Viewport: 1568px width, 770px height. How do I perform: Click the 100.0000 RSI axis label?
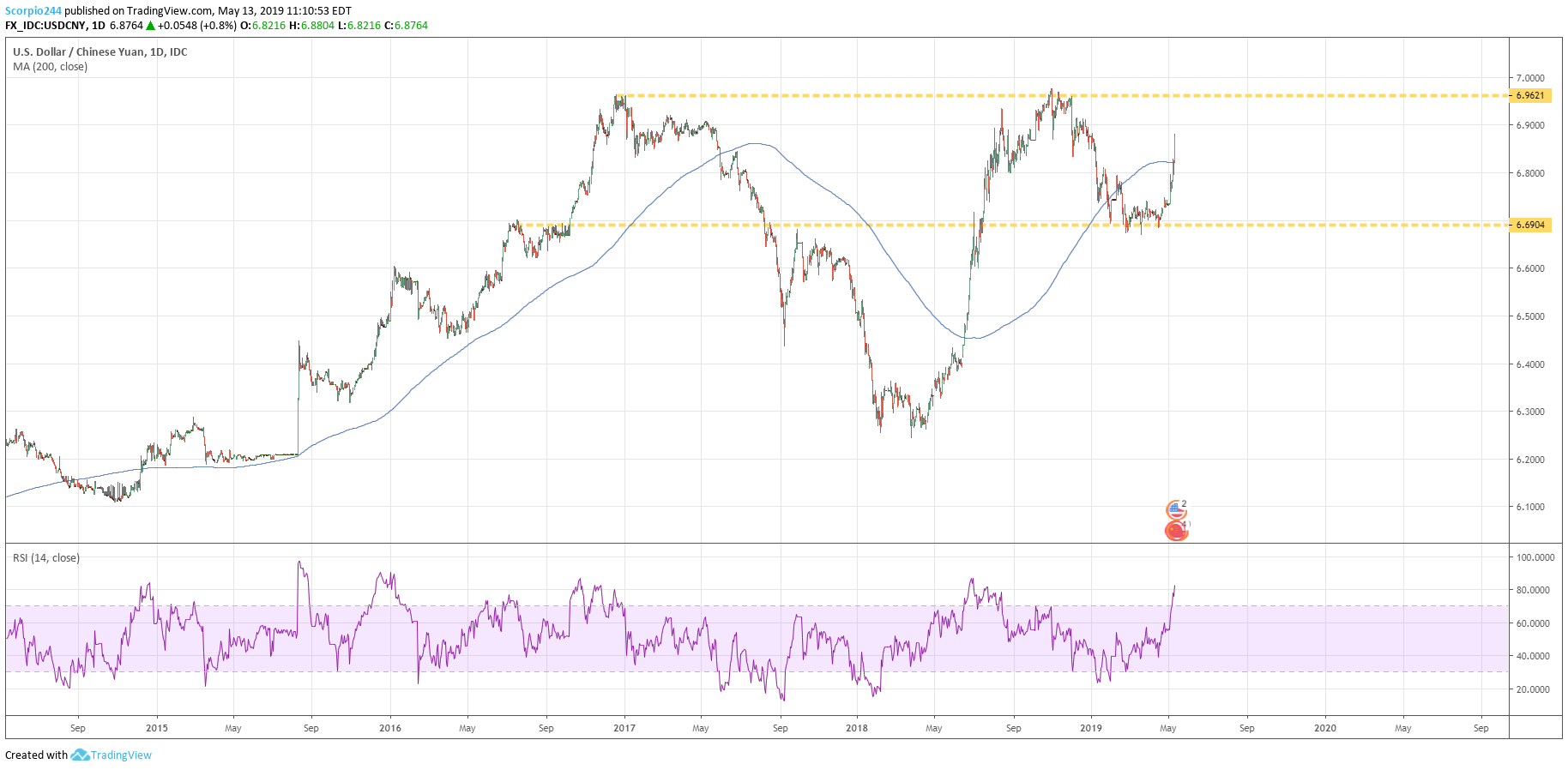click(1535, 557)
